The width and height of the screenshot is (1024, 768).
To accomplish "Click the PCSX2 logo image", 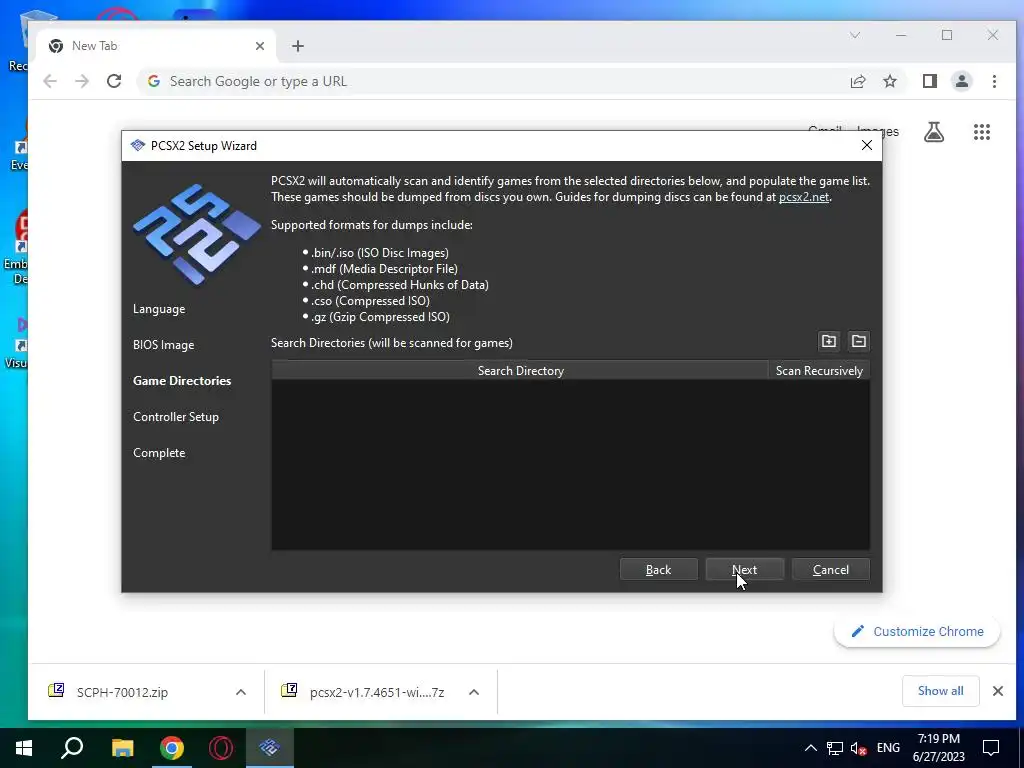I will click(x=196, y=234).
